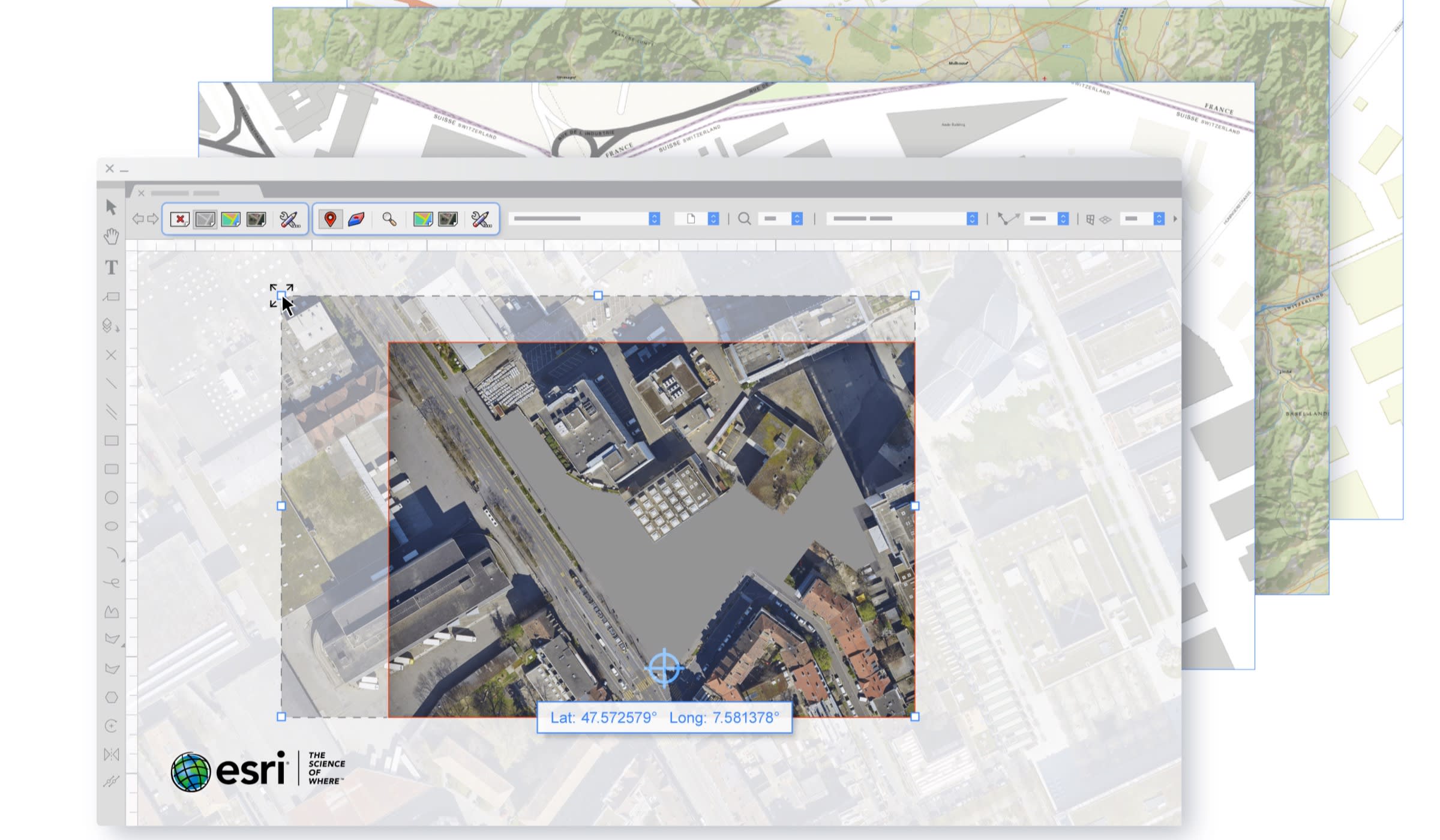Click the red X remove map button
1440x840 pixels.
[x=179, y=219]
